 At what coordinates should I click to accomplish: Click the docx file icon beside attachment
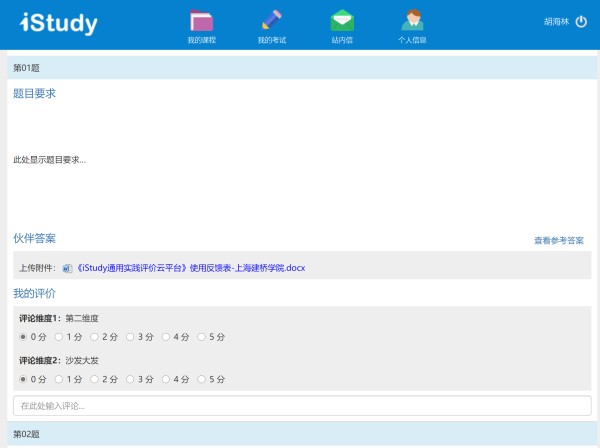coord(67,268)
